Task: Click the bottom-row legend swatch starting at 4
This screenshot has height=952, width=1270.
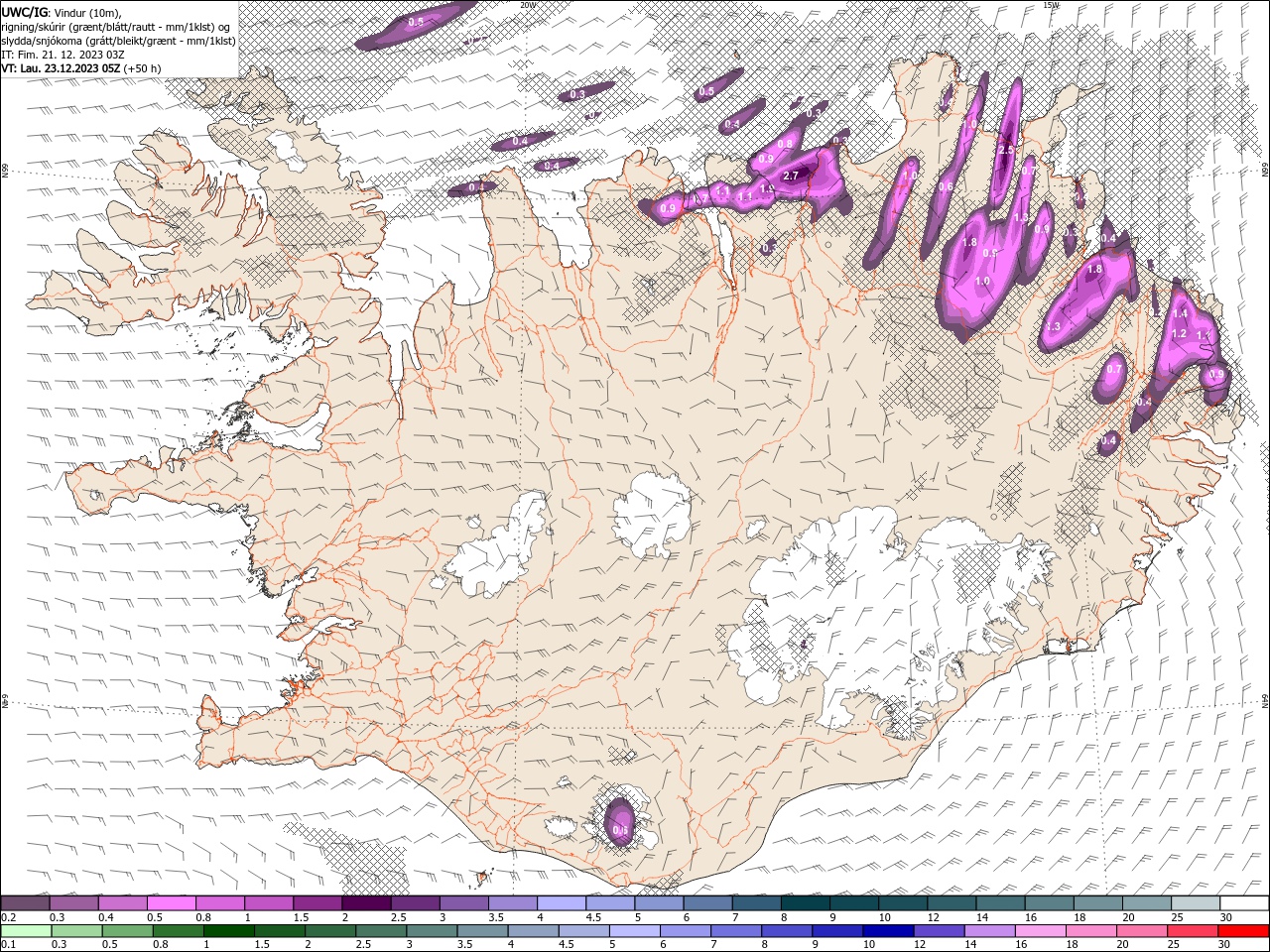Action: 533,931
